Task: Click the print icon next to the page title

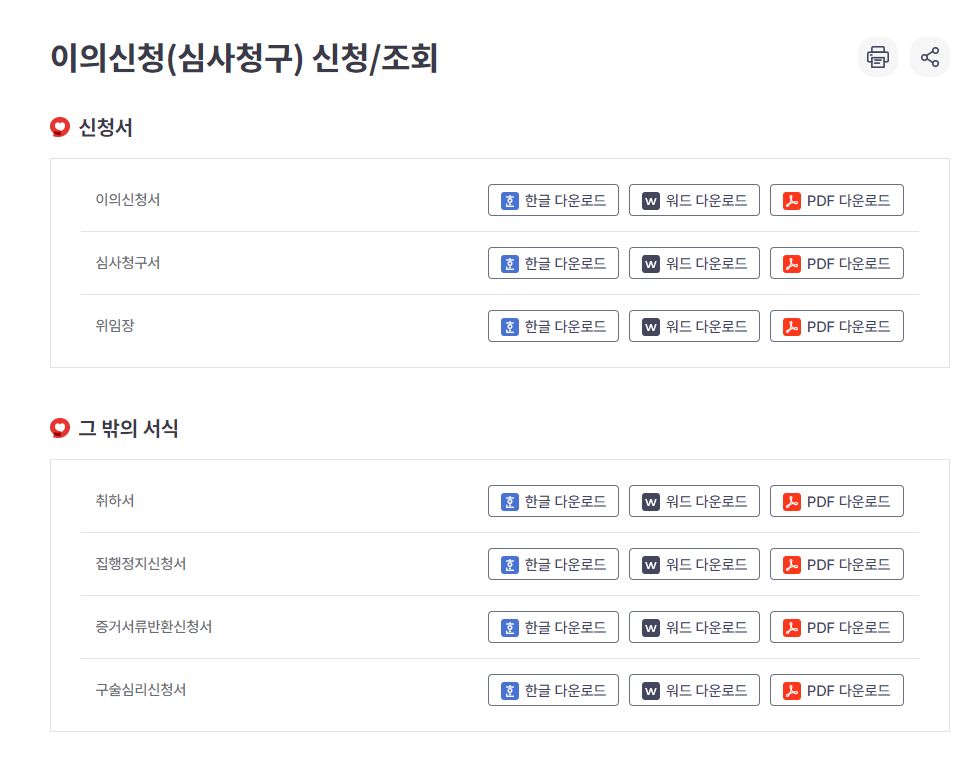Action: pos(877,57)
